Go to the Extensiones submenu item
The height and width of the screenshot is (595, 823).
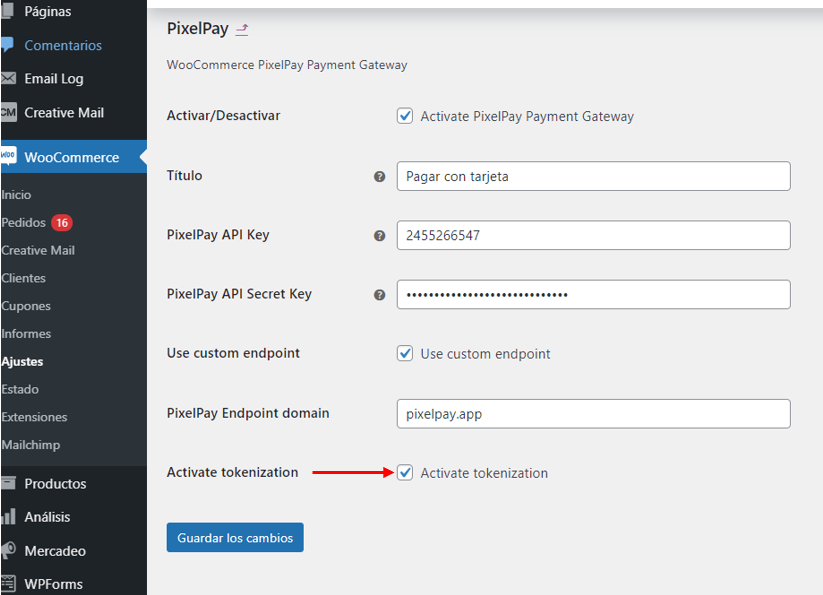pos(35,417)
